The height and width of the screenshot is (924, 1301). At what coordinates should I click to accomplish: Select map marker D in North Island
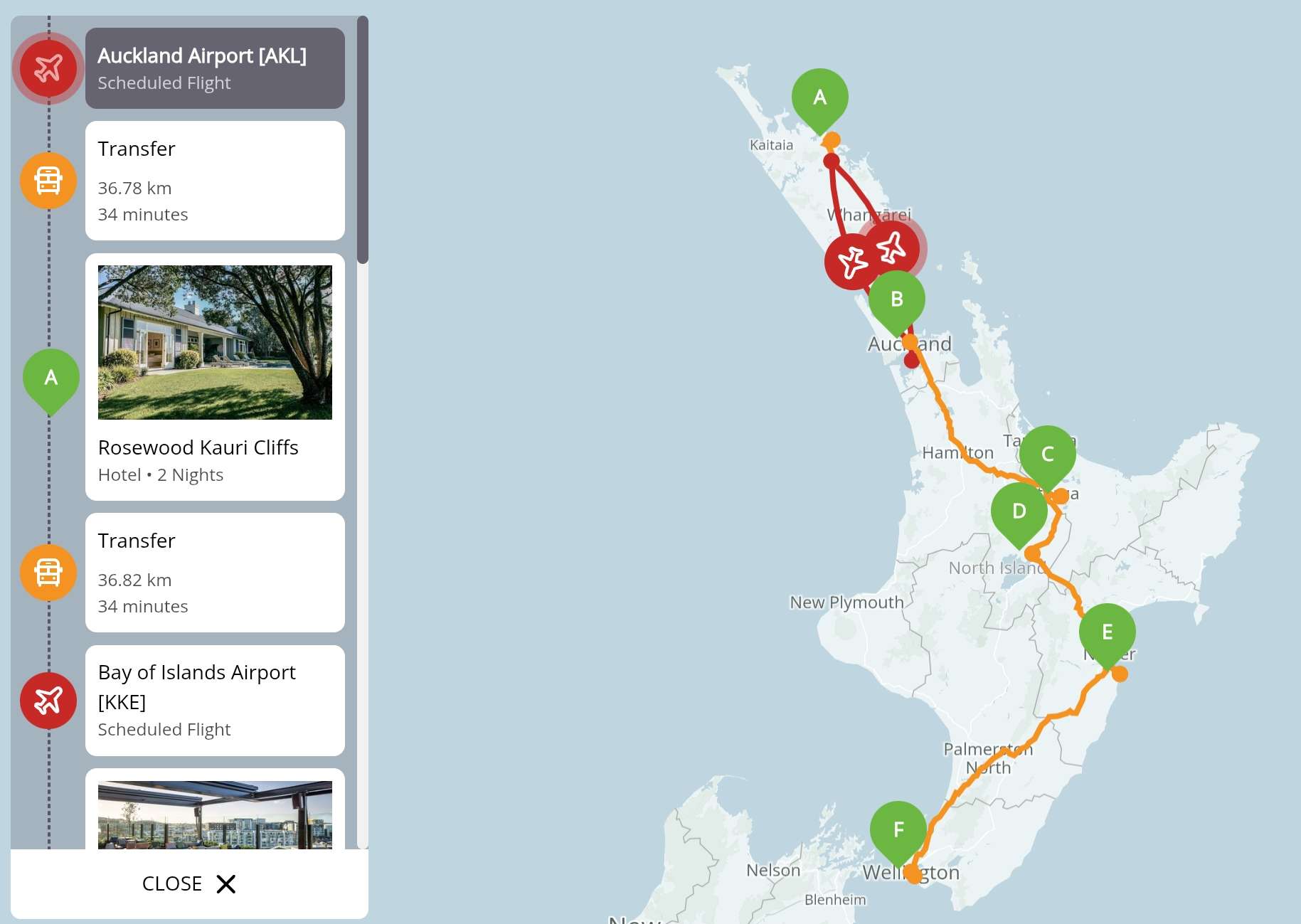pyautogui.click(x=1019, y=512)
